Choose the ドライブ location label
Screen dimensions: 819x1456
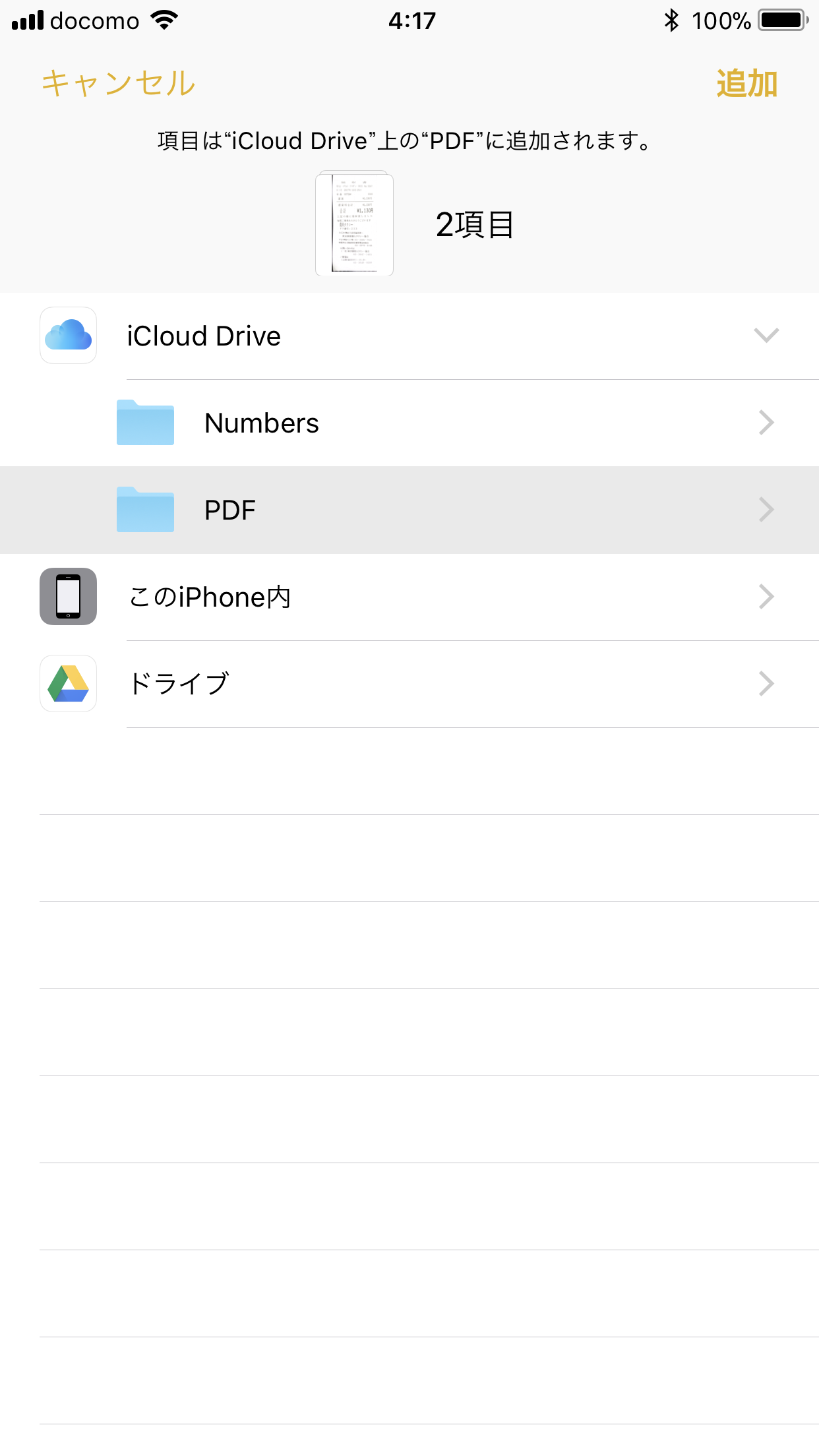179,684
